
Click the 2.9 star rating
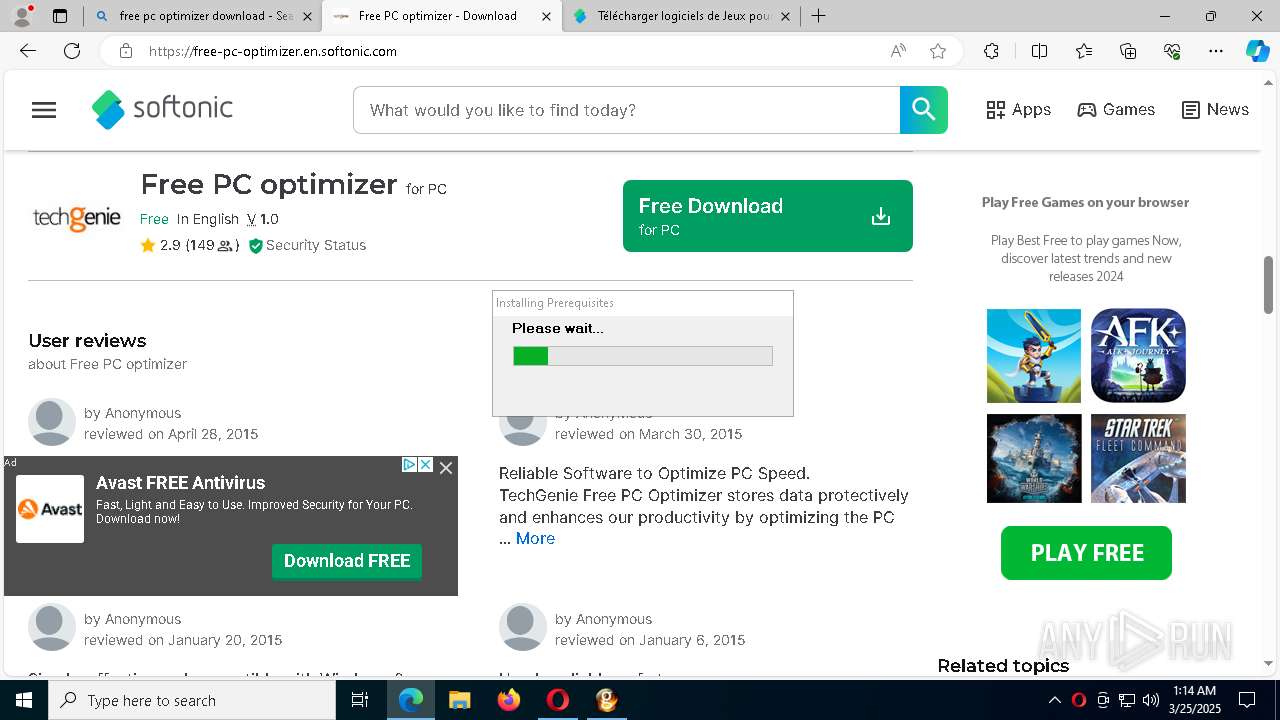click(189, 245)
